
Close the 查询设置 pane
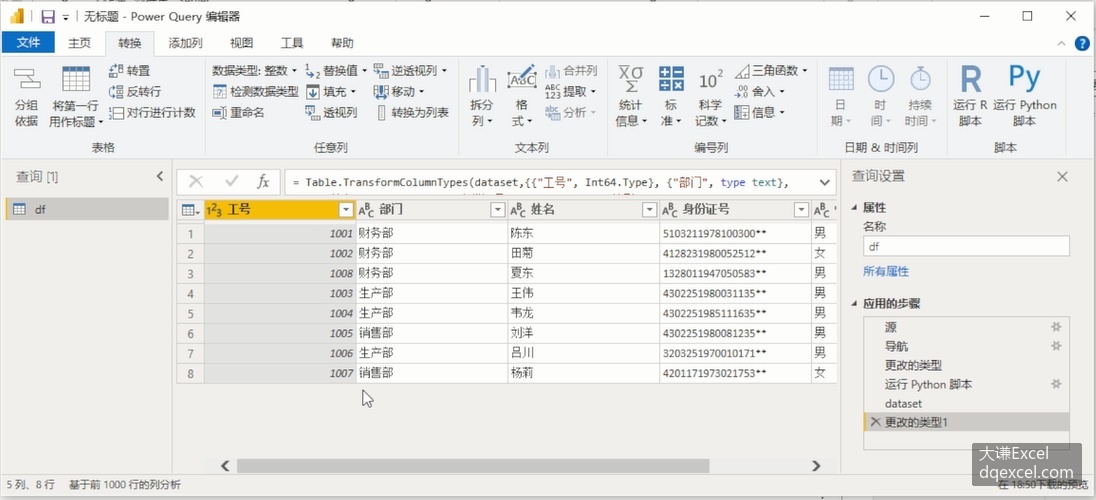(x=1062, y=177)
